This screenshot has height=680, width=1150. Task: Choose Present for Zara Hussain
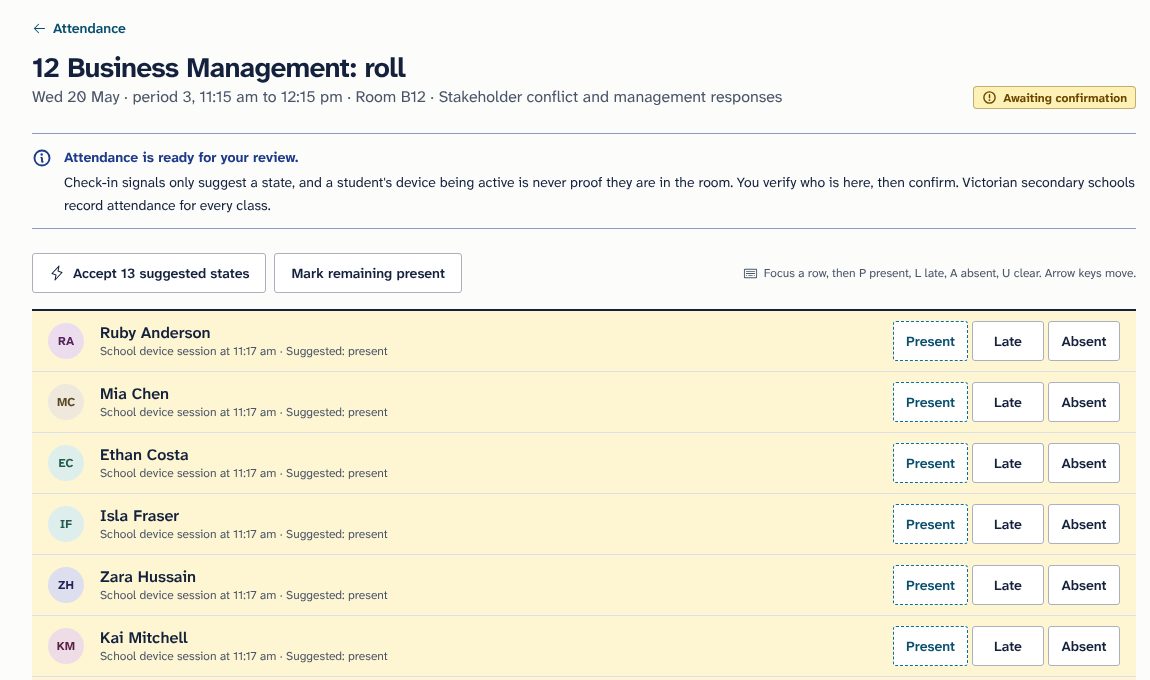coord(930,585)
